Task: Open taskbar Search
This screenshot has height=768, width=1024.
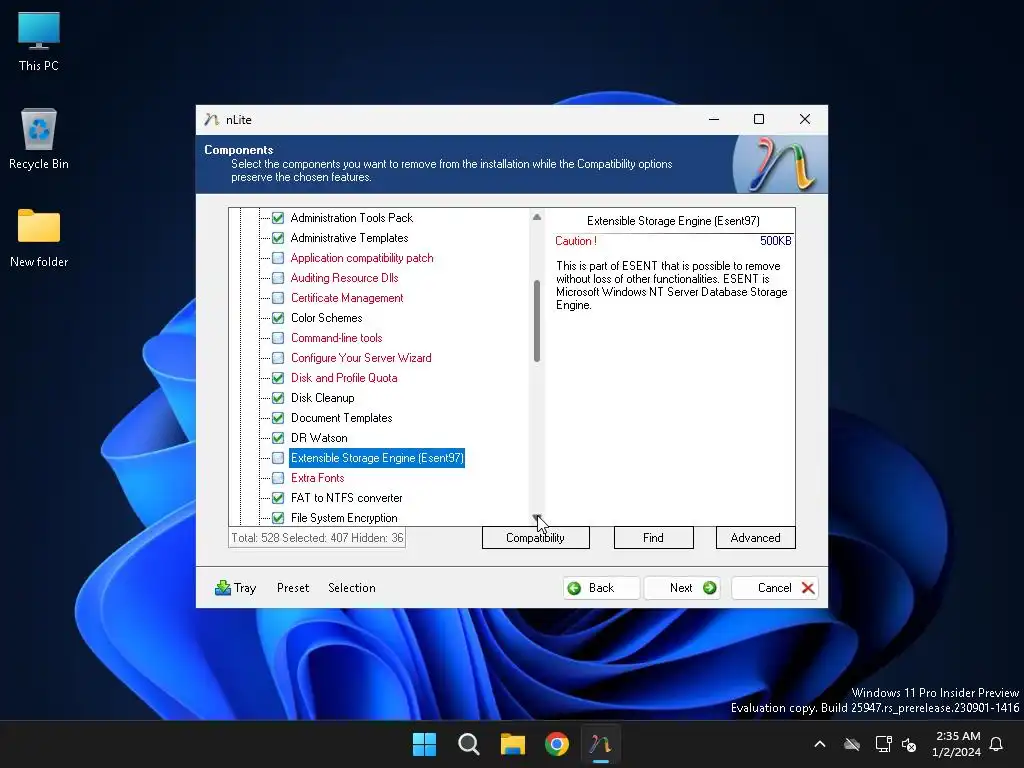Action: [468, 744]
